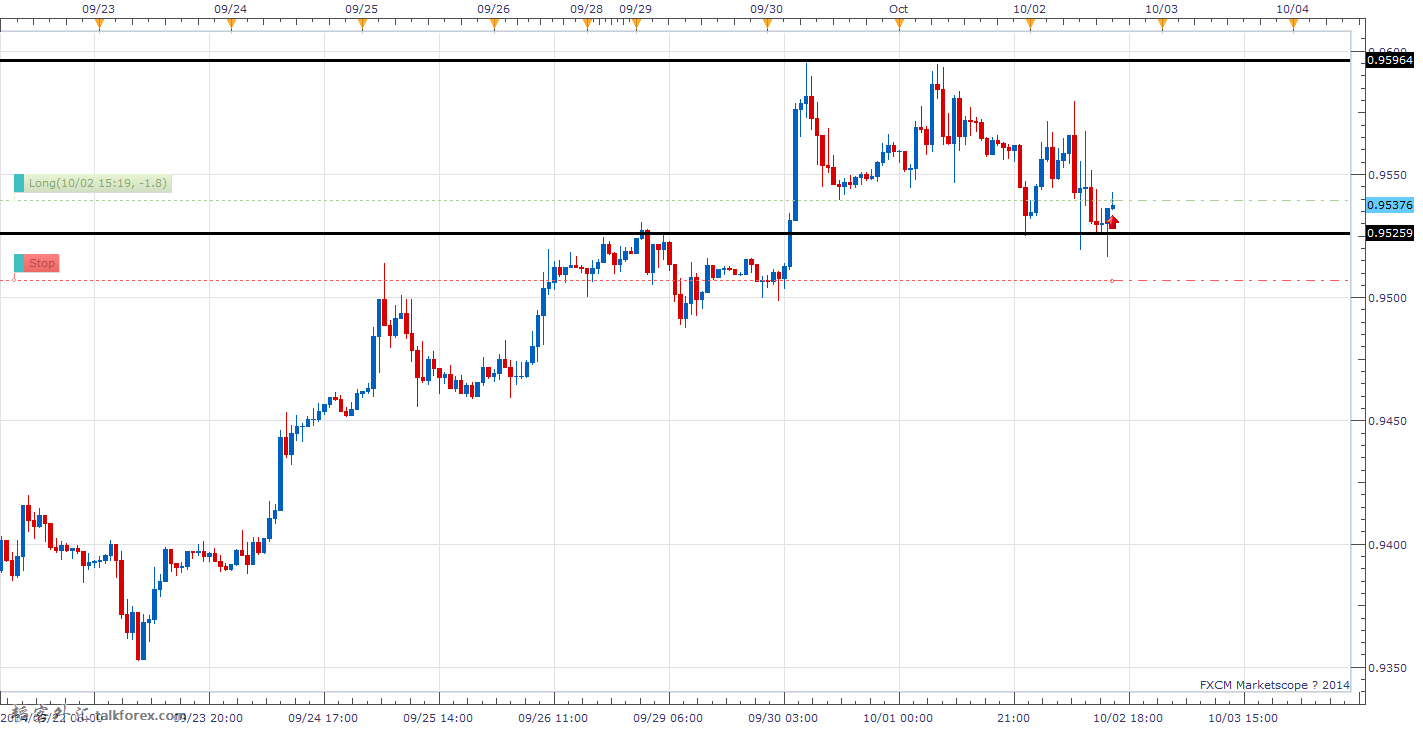Click the orange 09/26 day marker triangle
Image resolution: width=1423 pixels, height=730 pixels.
point(494,25)
